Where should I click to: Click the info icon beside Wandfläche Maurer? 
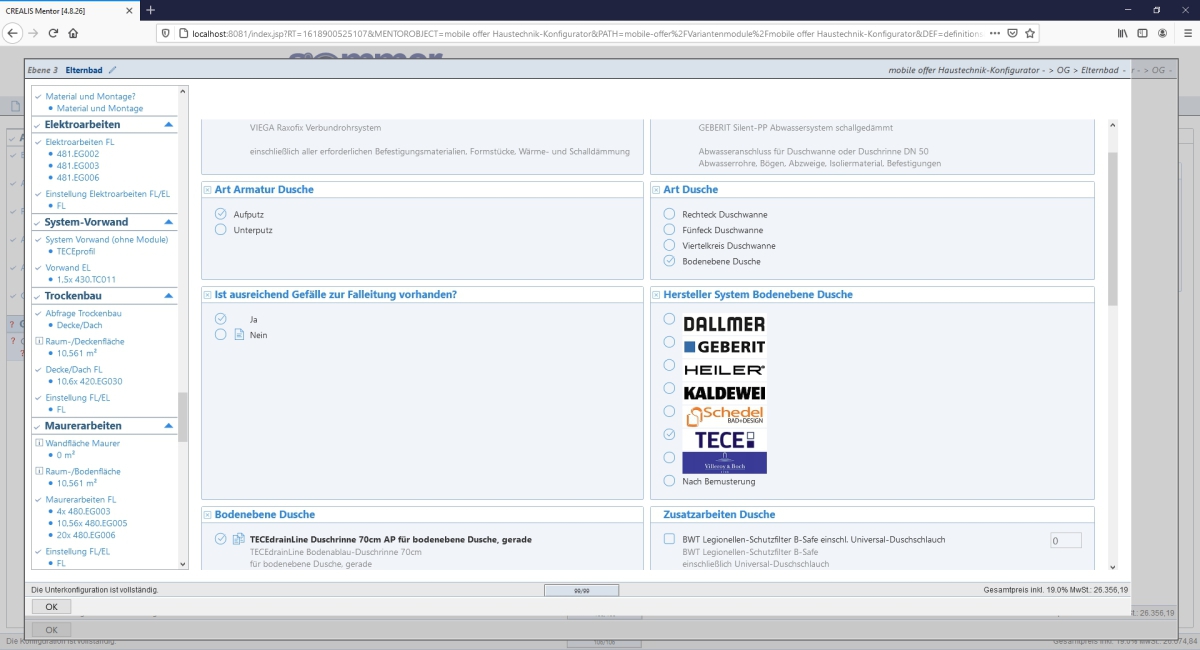click(x=39, y=442)
